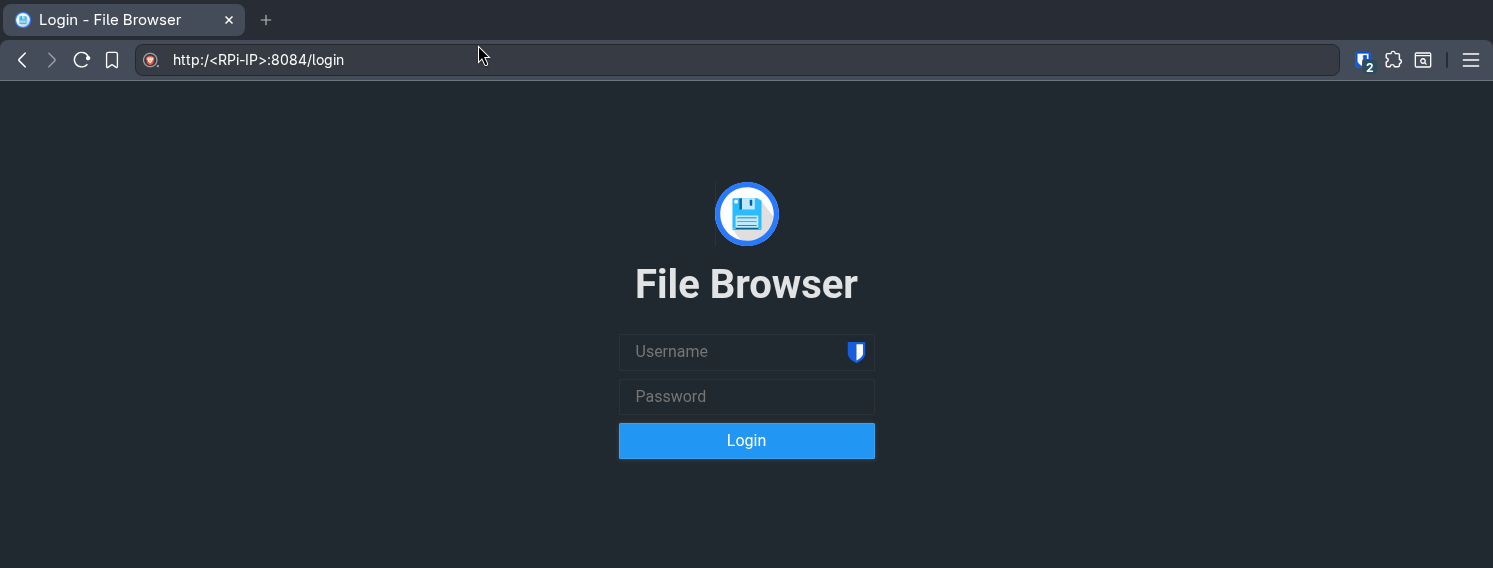Click the address bar URL text

(258, 60)
